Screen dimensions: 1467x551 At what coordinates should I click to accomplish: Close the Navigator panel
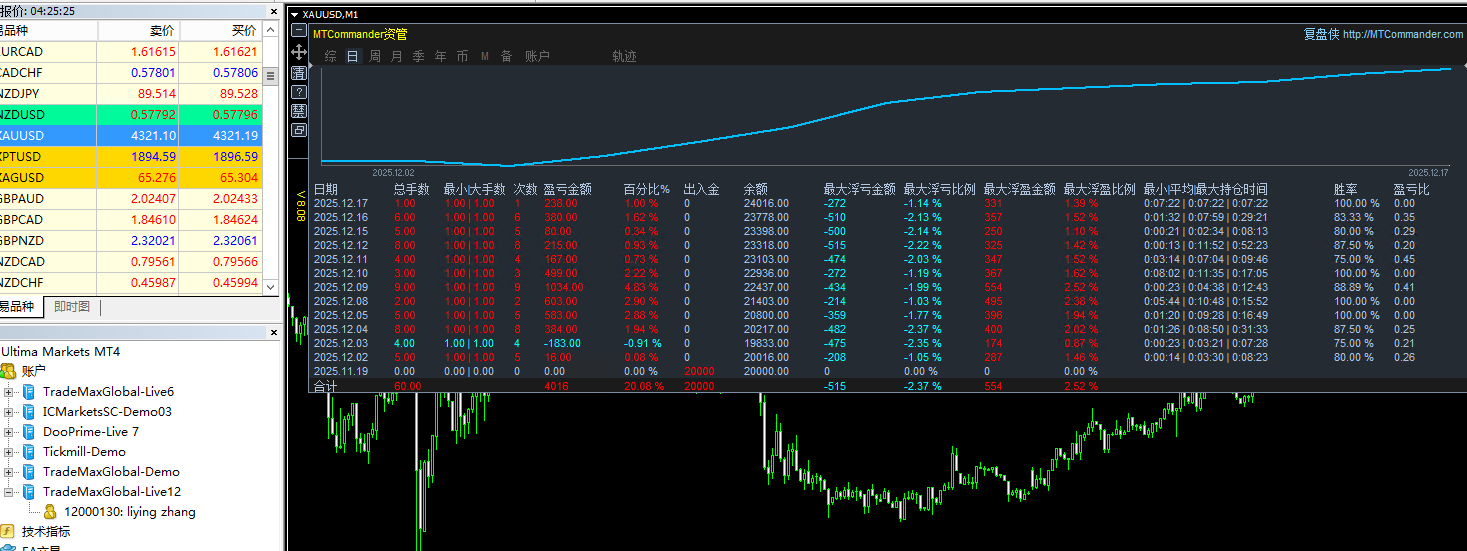(x=274, y=332)
